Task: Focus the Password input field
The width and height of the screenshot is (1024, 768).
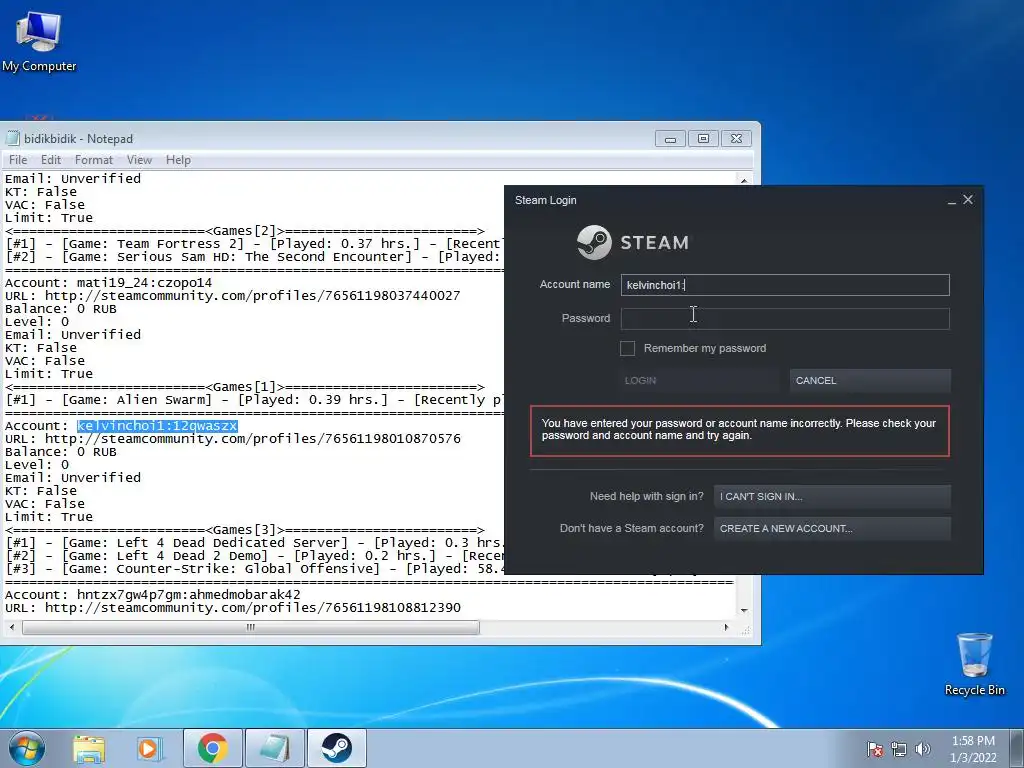Action: click(785, 319)
